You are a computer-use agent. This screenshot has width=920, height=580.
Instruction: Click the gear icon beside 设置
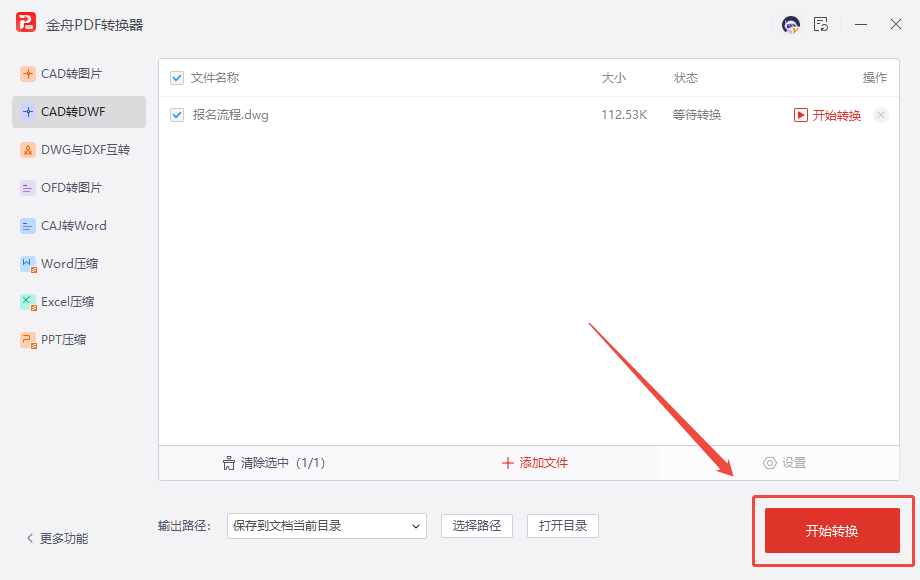769,463
